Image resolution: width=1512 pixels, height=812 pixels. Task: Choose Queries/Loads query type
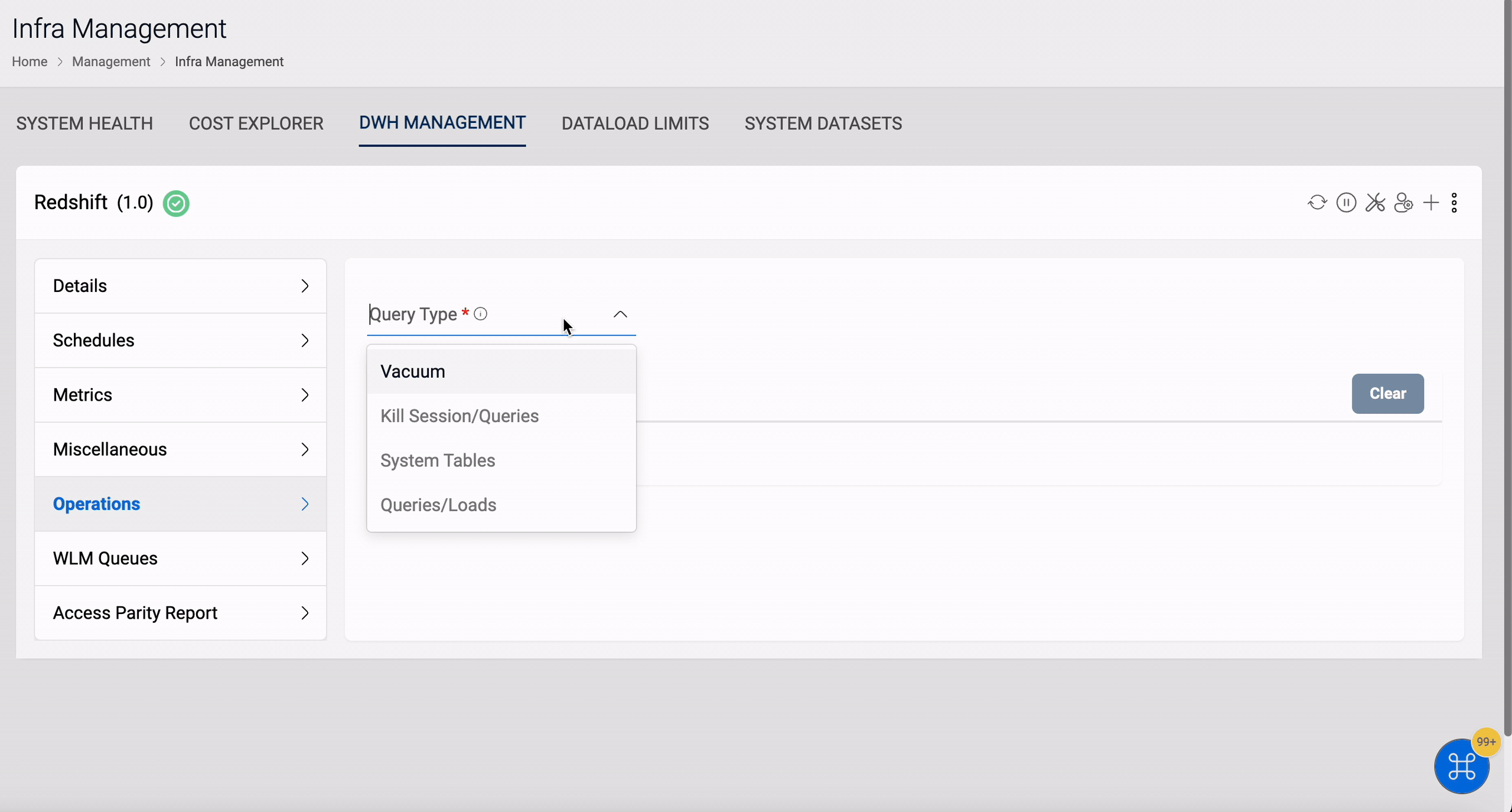(x=501, y=505)
